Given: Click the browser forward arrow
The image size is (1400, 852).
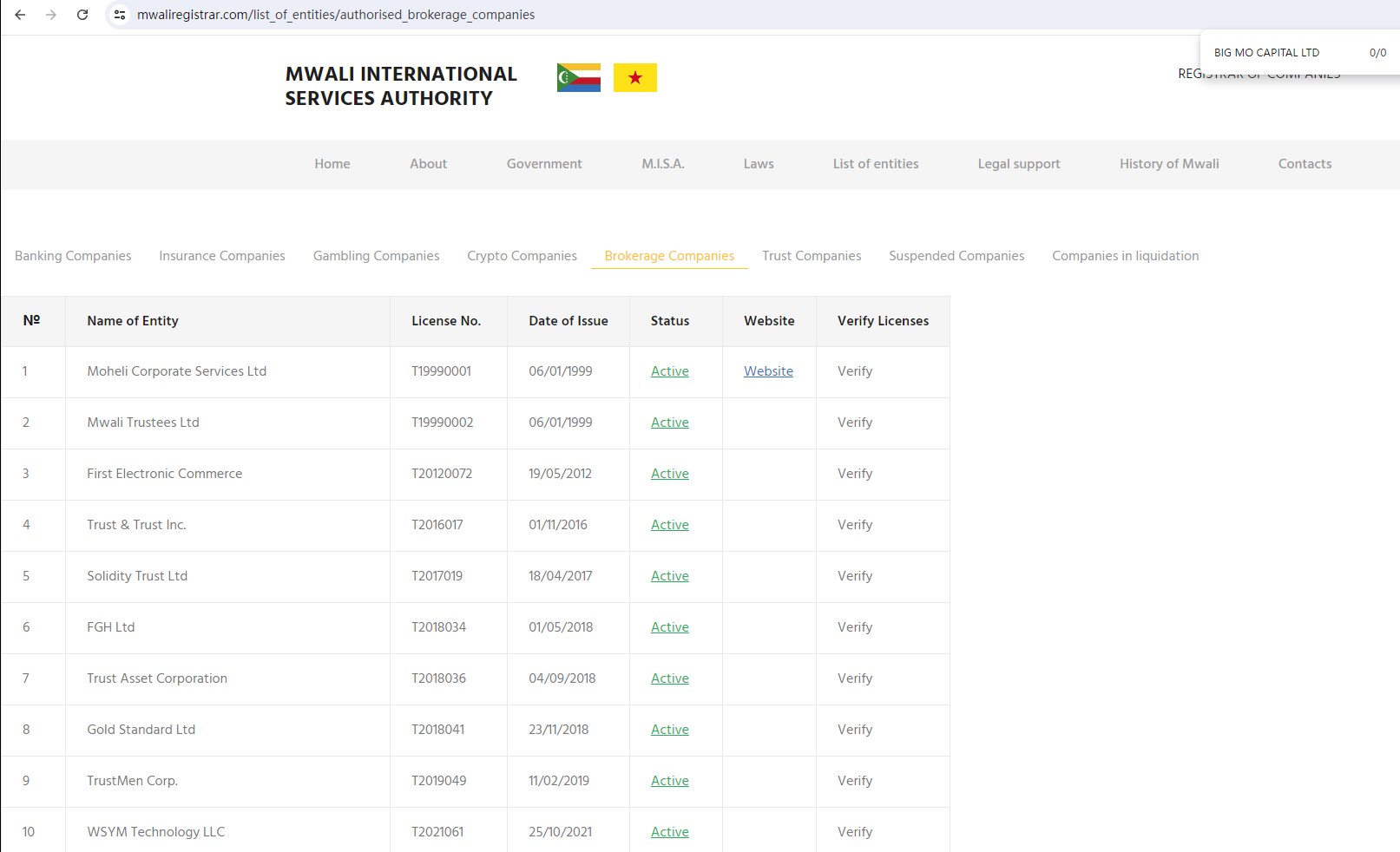Looking at the screenshot, I should 51,15.
